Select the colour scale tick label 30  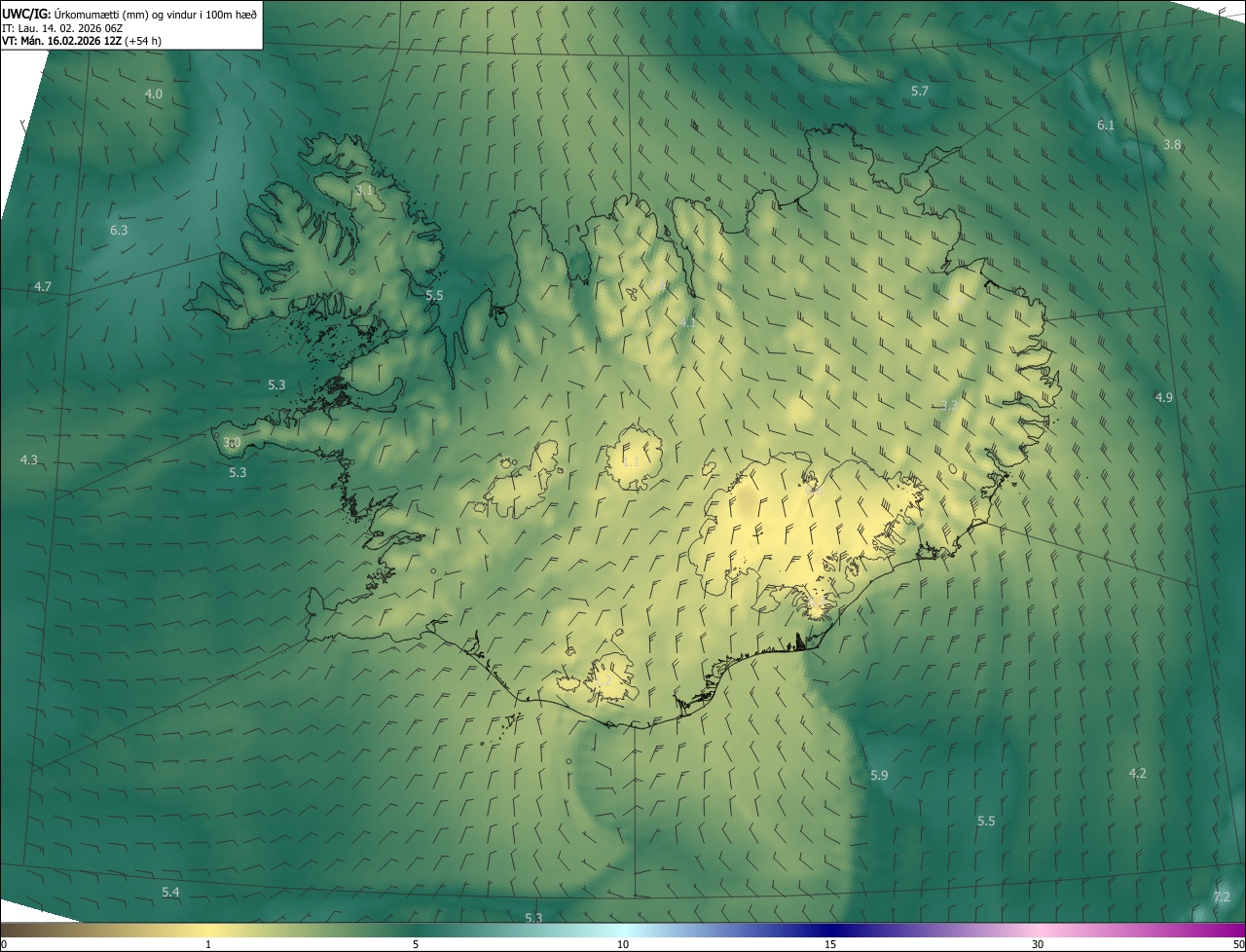coord(1038,944)
